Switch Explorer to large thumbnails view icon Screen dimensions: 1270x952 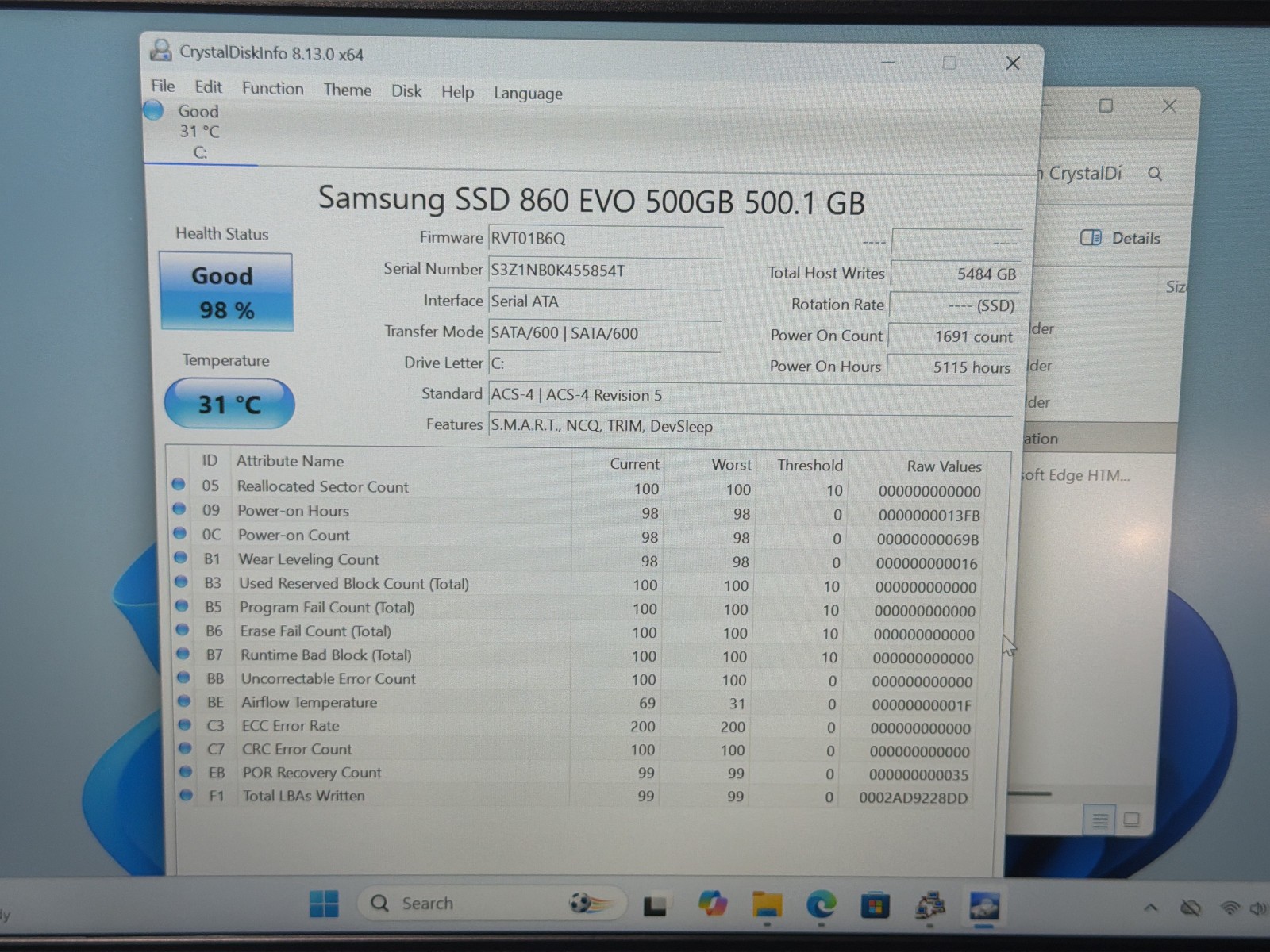(x=1132, y=820)
